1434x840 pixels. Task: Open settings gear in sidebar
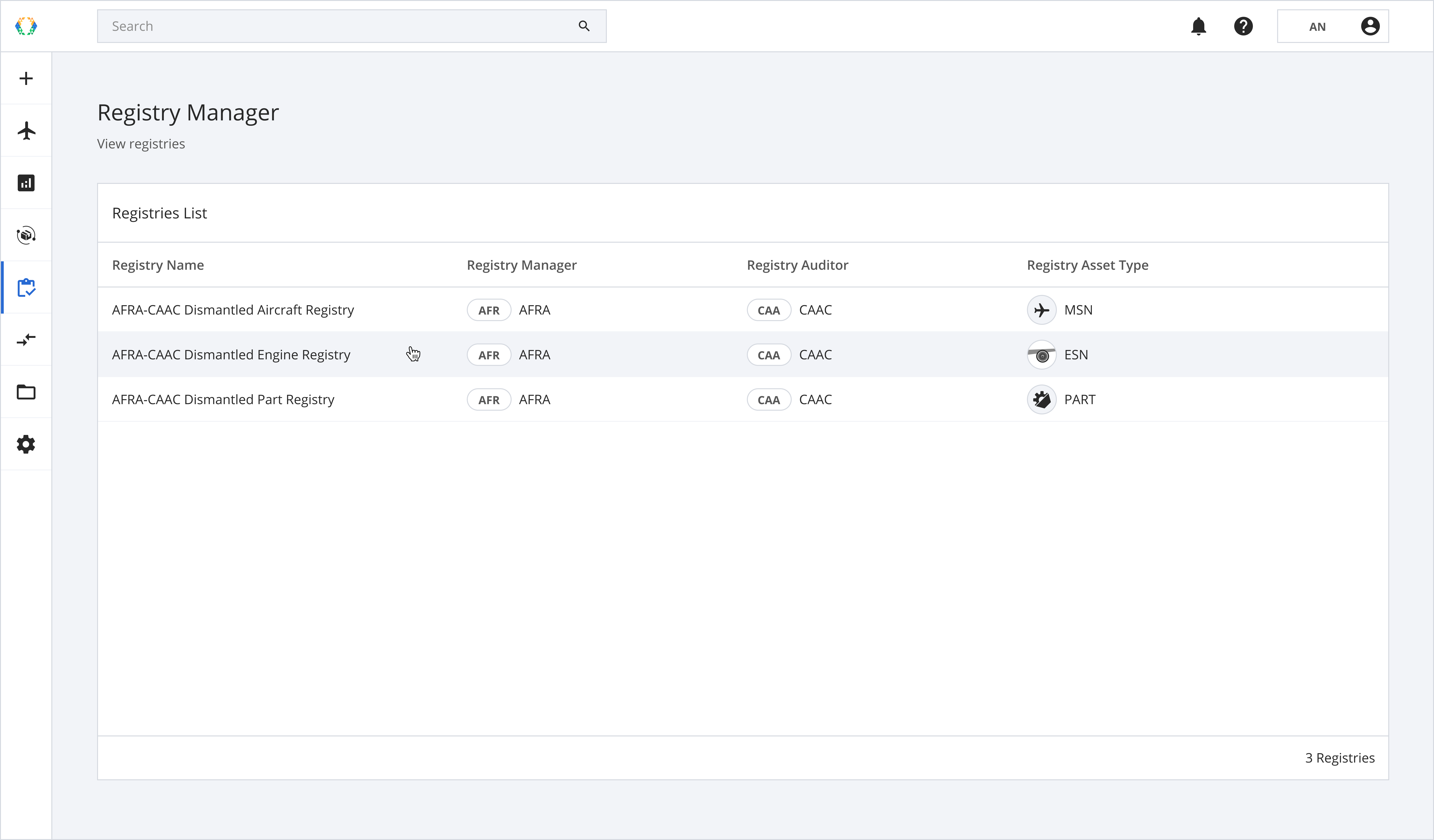point(26,444)
